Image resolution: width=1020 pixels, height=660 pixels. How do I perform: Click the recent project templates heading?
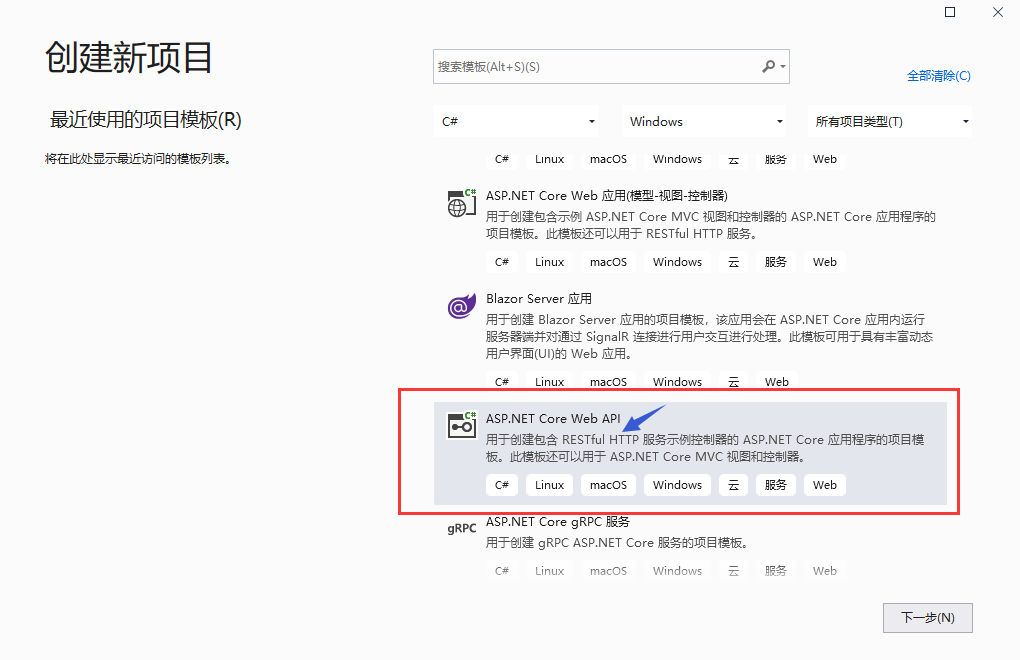pos(146,120)
